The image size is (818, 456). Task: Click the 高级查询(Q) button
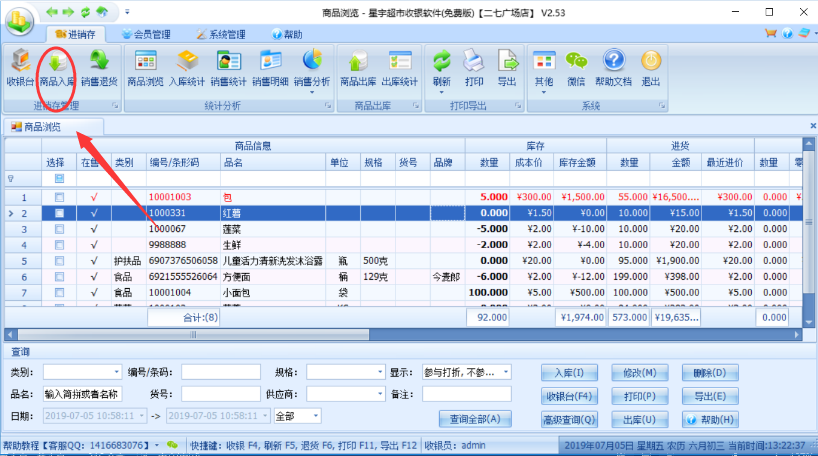click(569, 419)
